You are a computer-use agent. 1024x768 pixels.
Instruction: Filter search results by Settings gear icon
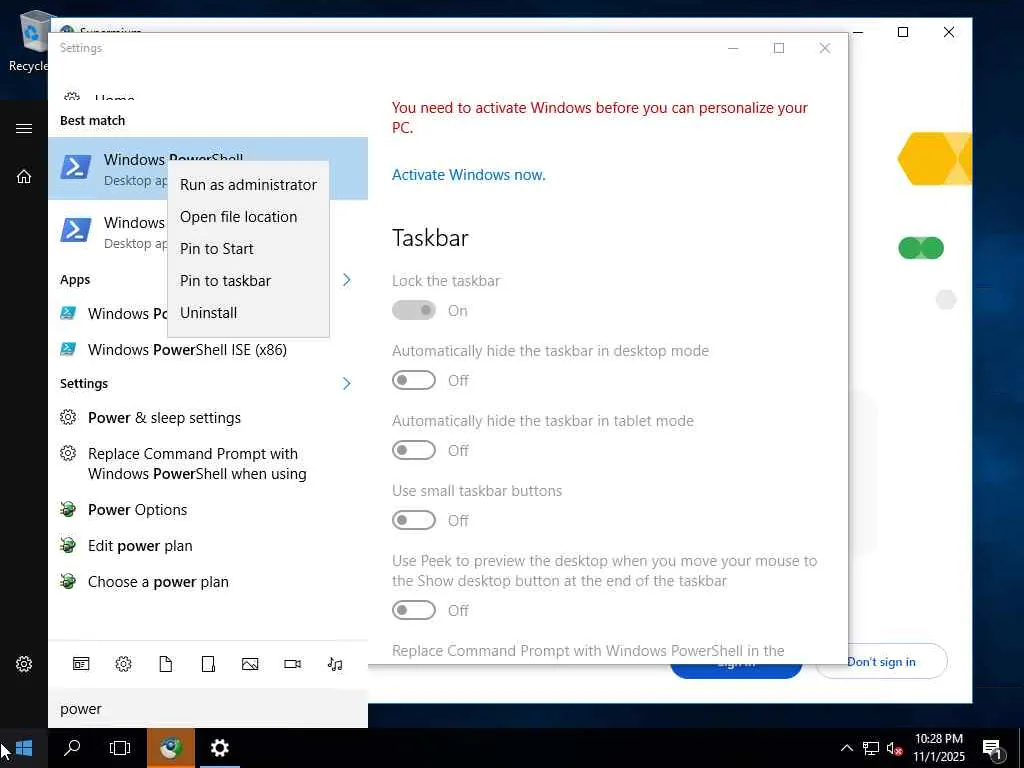click(x=123, y=664)
